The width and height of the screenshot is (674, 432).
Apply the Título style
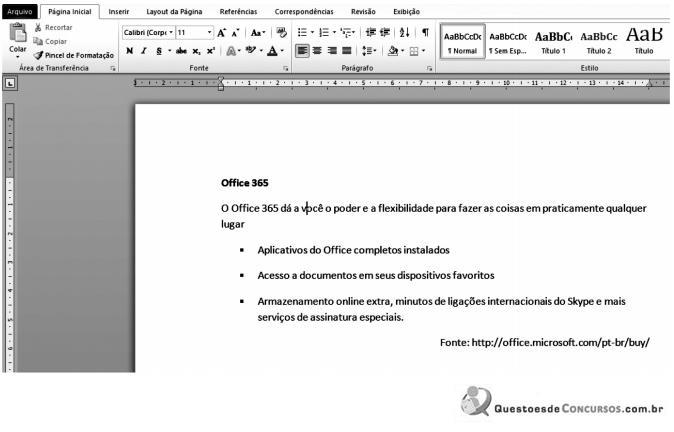644,42
